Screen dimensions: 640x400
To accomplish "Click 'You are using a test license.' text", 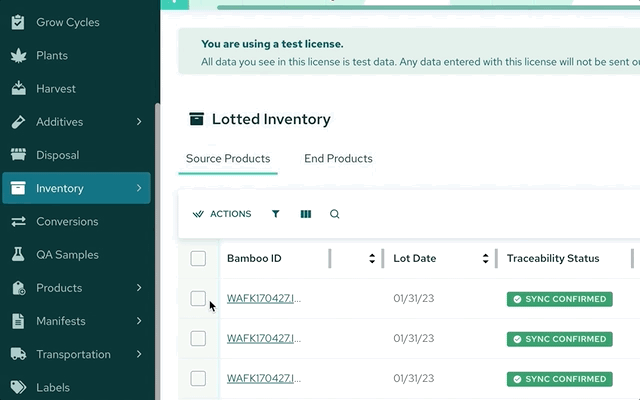I will [x=272, y=44].
